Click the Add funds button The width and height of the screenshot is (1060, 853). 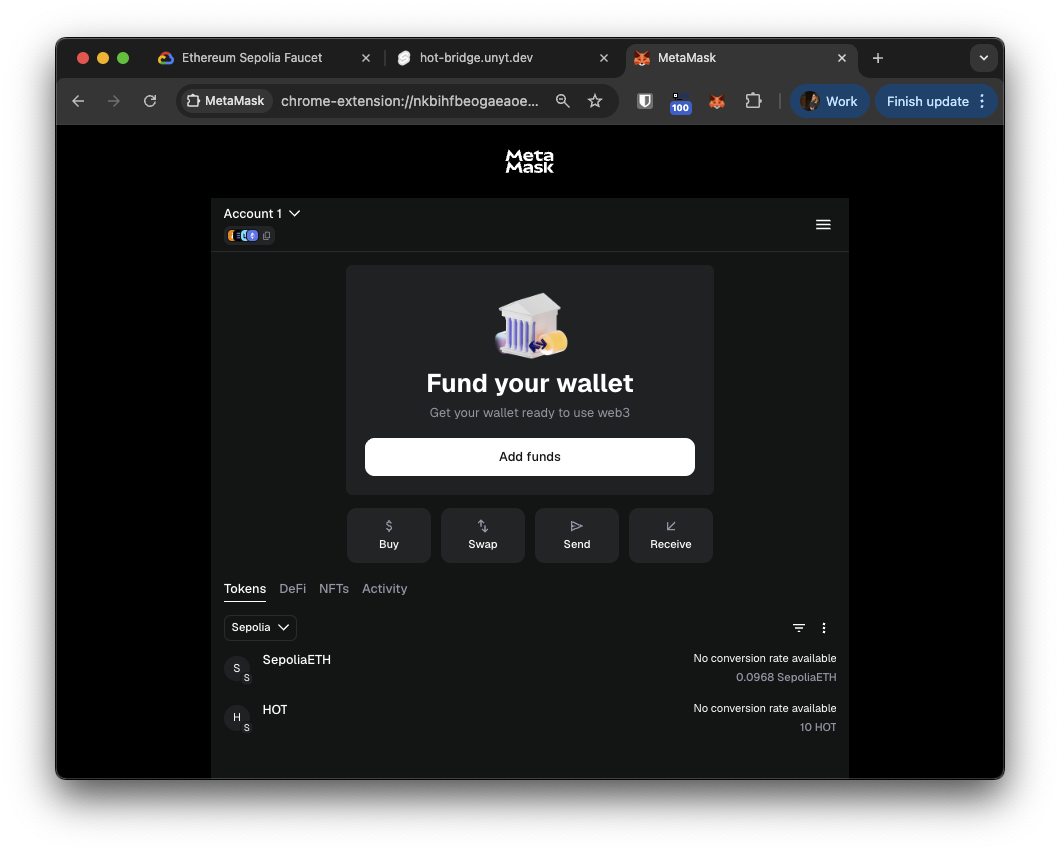(529, 456)
